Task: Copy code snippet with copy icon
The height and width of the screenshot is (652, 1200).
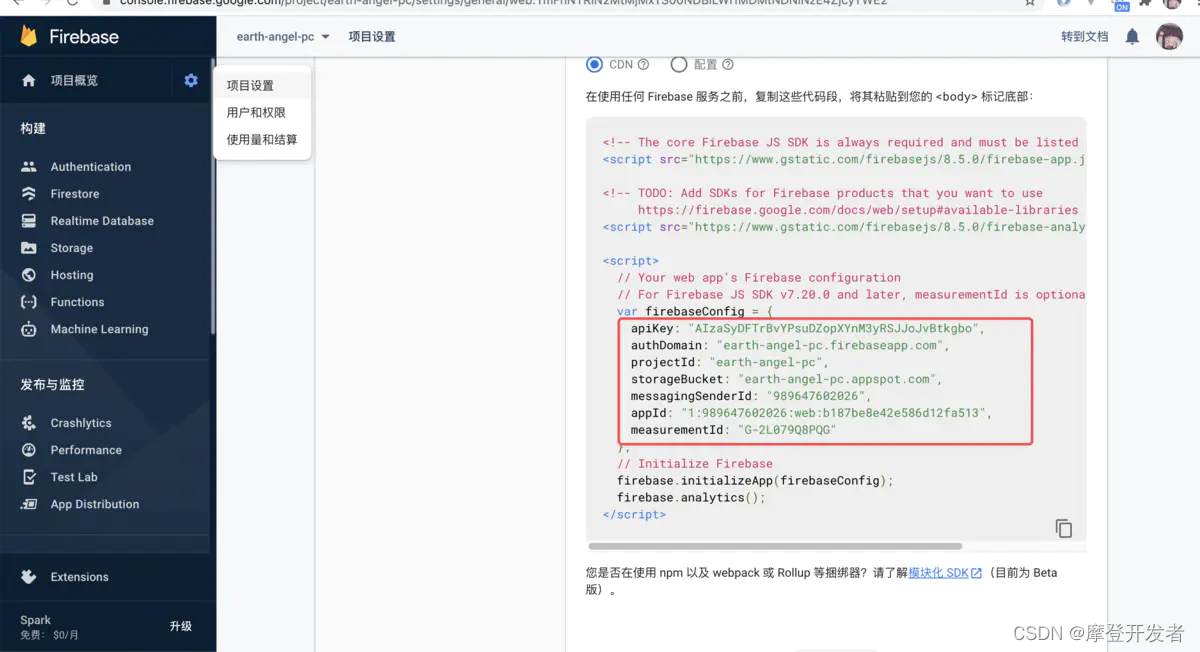Action: (1064, 528)
